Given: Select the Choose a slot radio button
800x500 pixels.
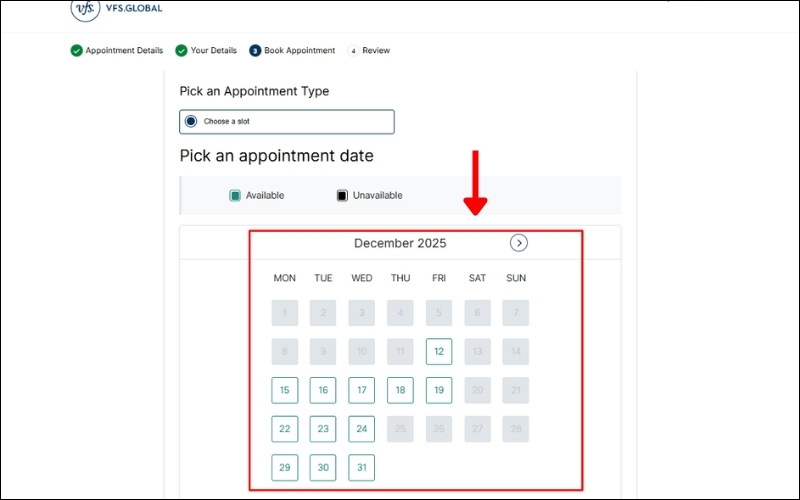Looking at the screenshot, I should [191, 122].
